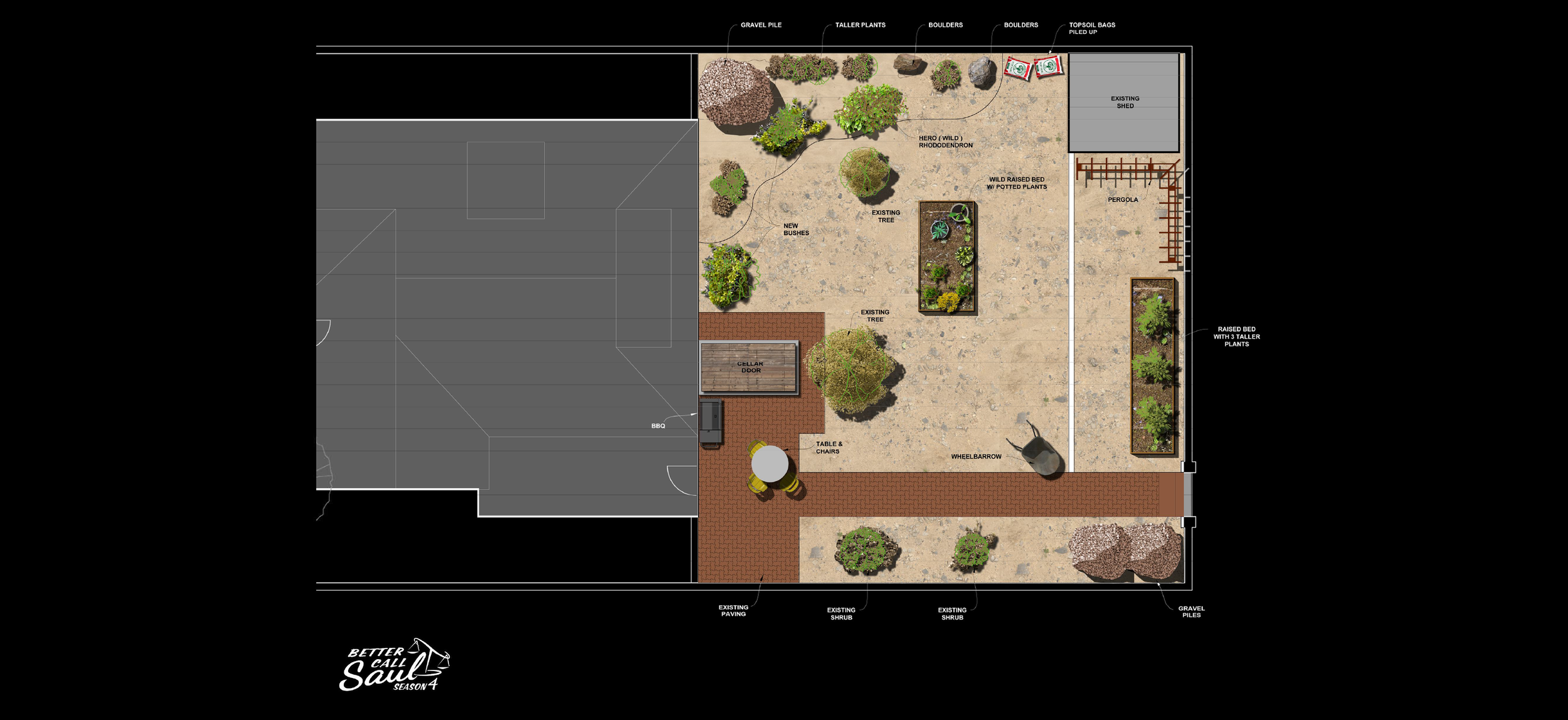Viewport: 1568px width, 720px height.
Task: Click the 'EXISTING PAVING' label below the plan
Action: tap(733, 611)
